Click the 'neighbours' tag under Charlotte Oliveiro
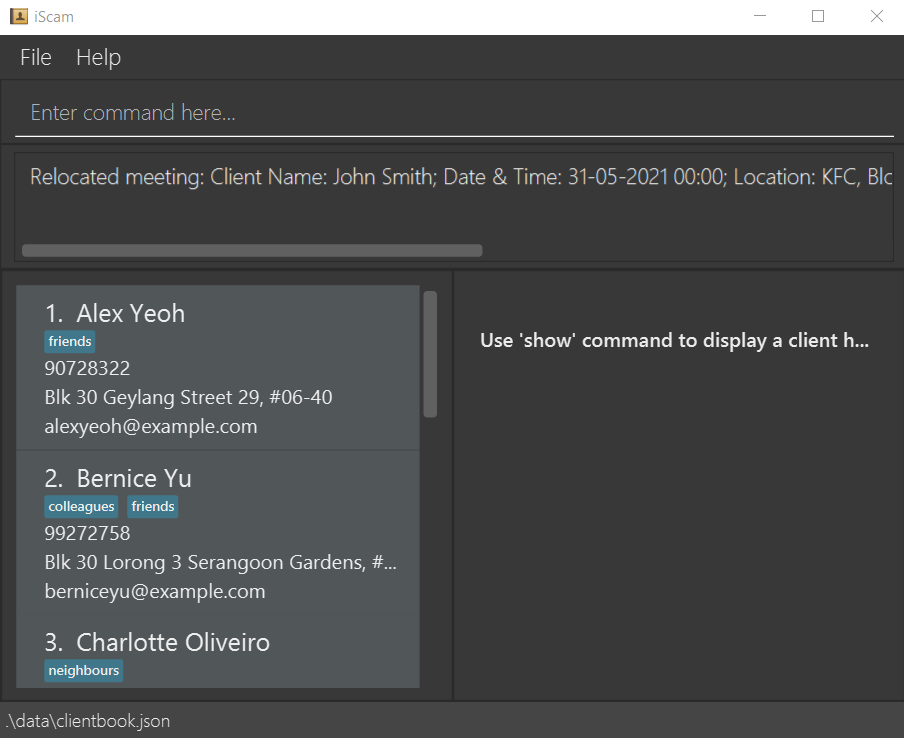Image resolution: width=904 pixels, height=738 pixels. tap(84, 671)
